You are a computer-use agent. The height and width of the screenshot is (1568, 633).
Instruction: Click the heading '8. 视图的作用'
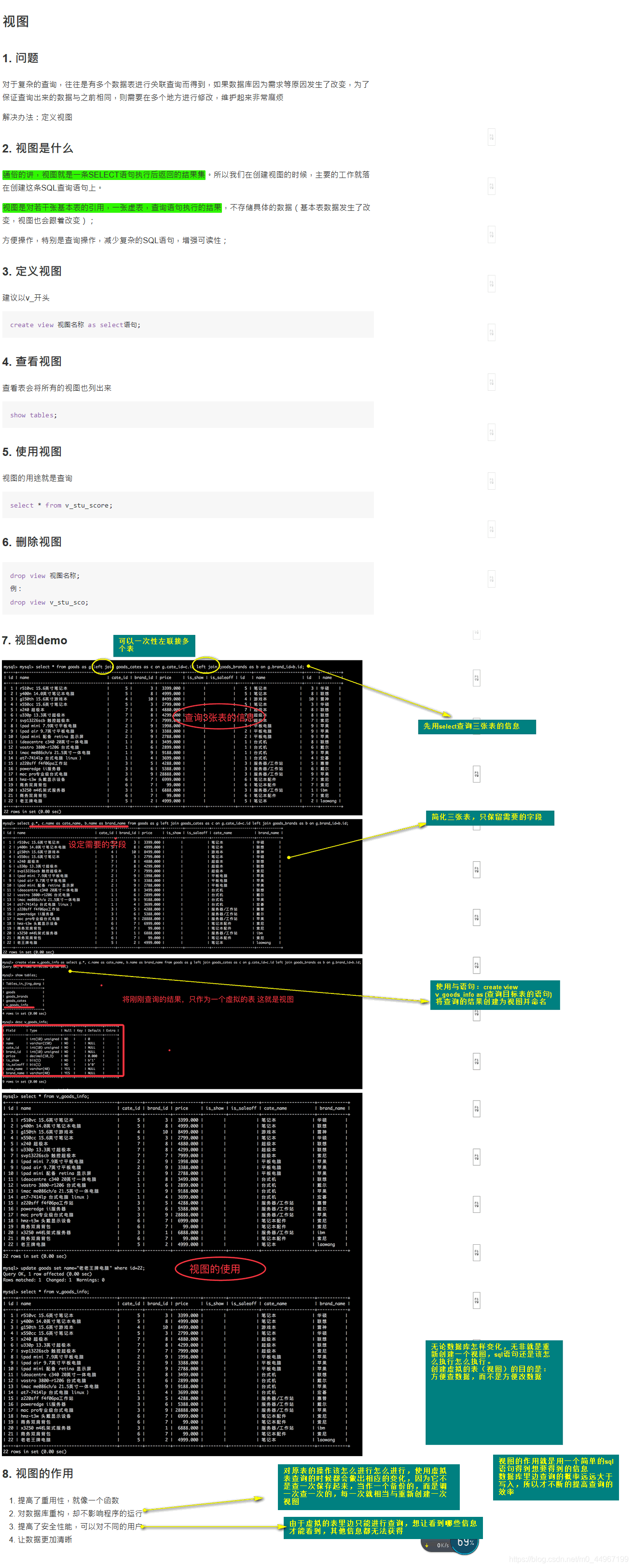[37, 1473]
